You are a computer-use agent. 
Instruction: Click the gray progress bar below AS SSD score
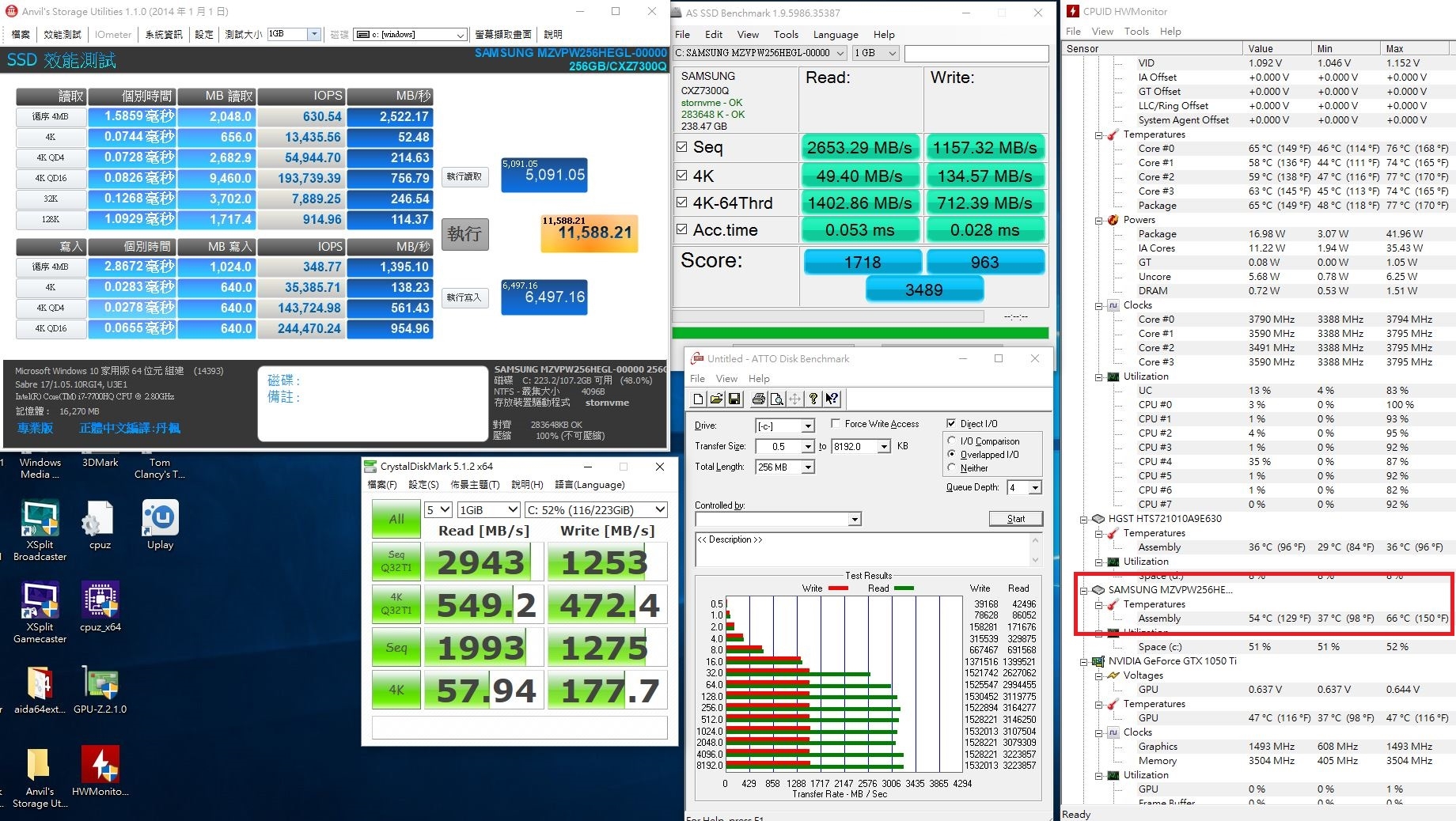(828, 316)
